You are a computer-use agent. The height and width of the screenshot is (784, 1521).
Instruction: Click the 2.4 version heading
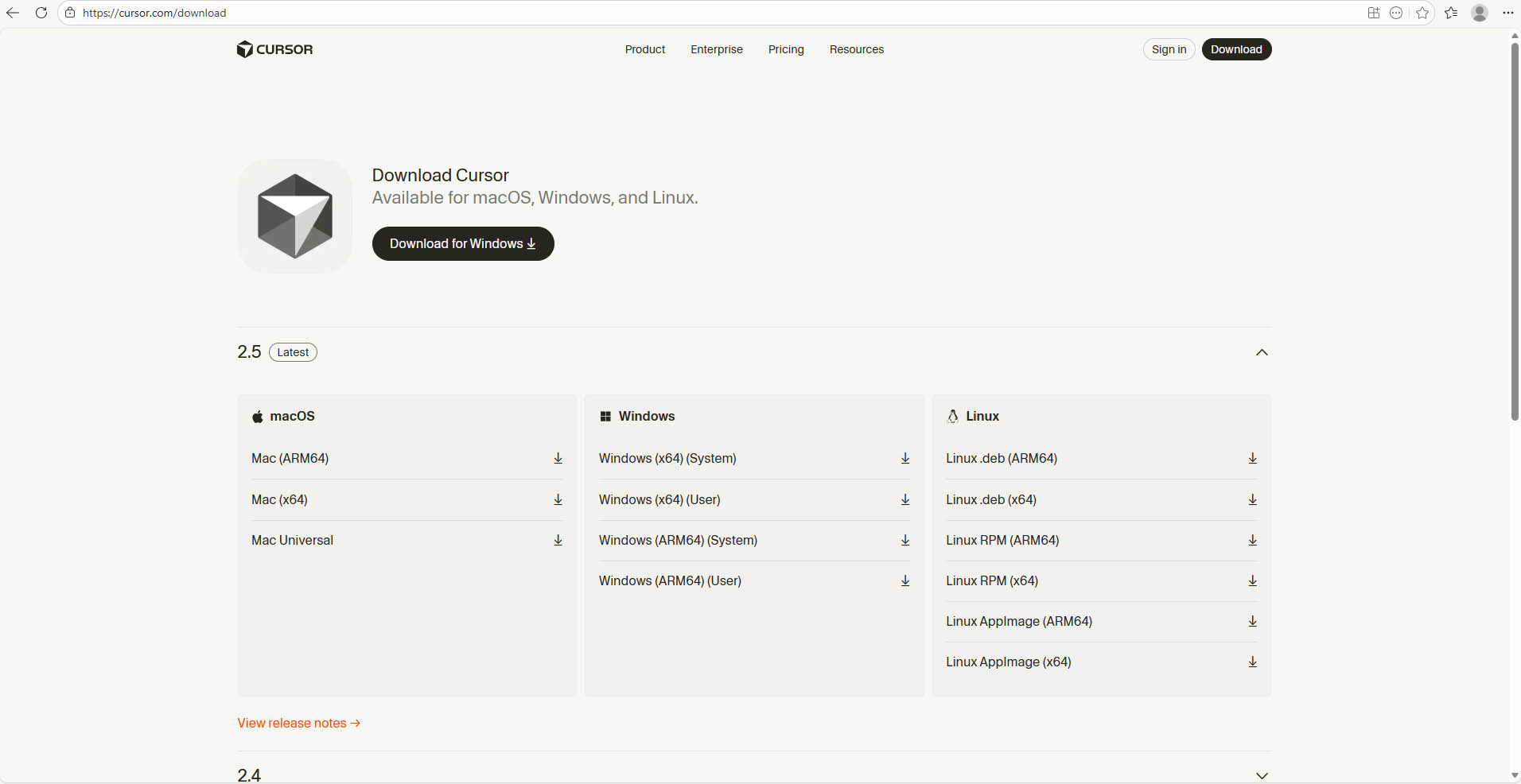pos(249,775)
